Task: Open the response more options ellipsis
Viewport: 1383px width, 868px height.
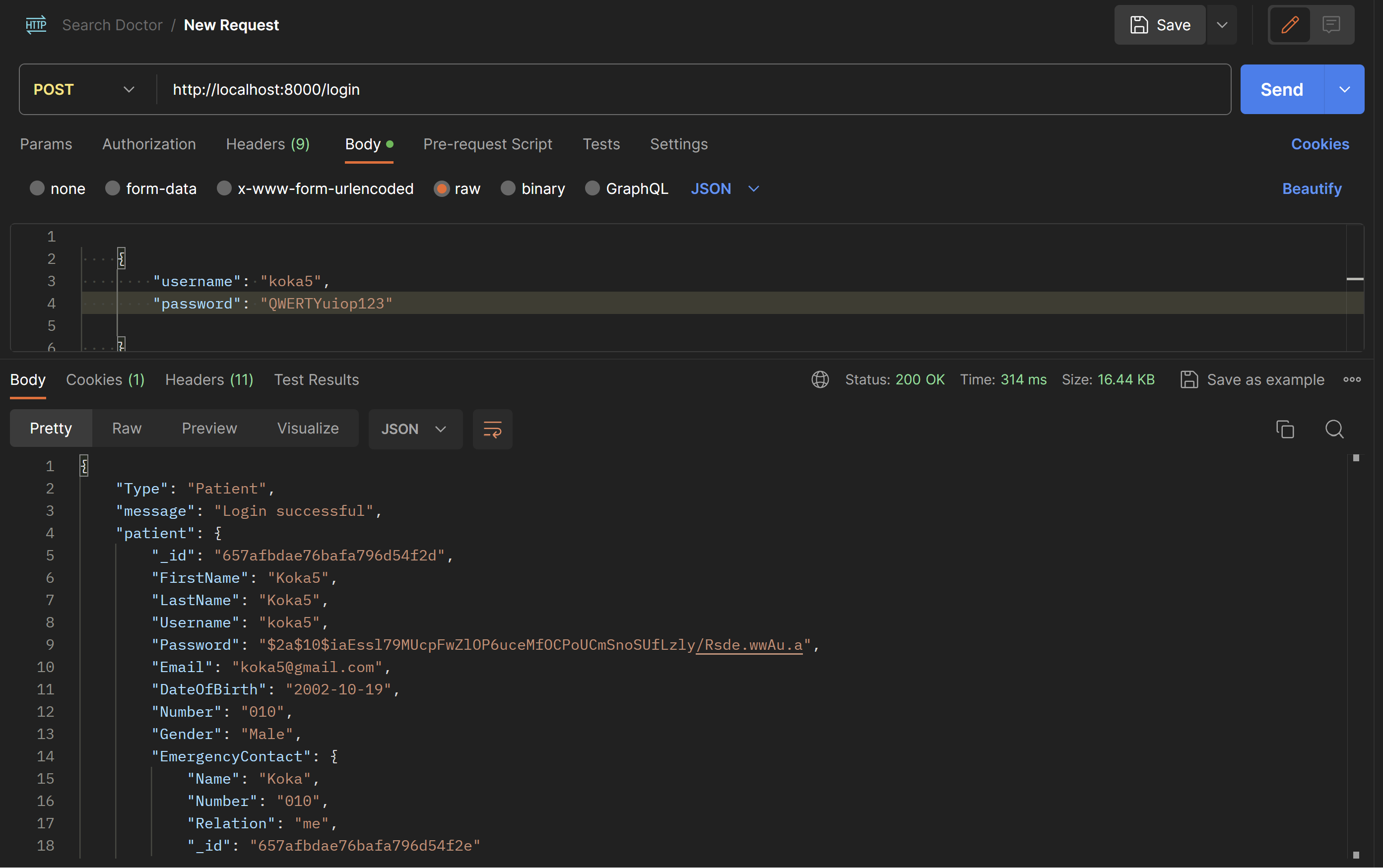Action: point(1351,379)
